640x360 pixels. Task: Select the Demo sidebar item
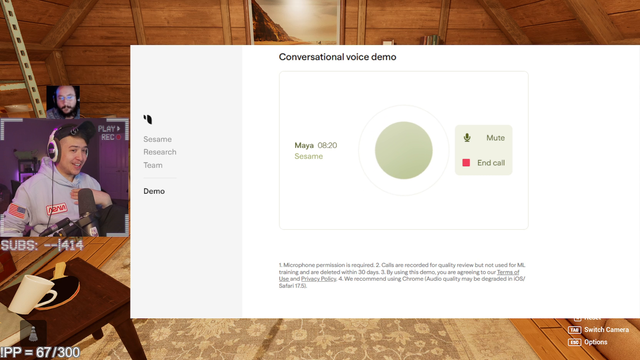point(154,191)
